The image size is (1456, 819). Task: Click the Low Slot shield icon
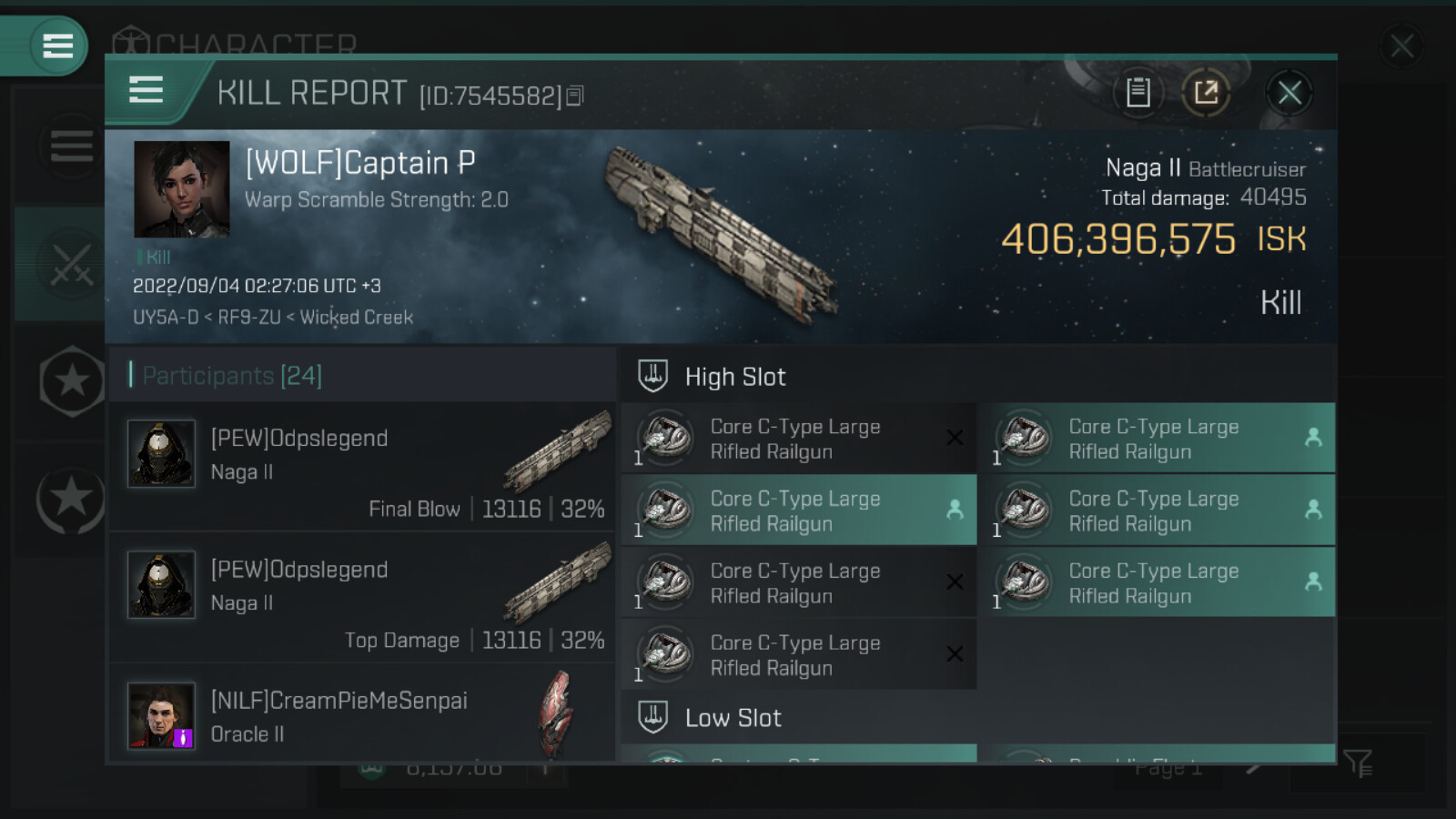tap(652, 717)
